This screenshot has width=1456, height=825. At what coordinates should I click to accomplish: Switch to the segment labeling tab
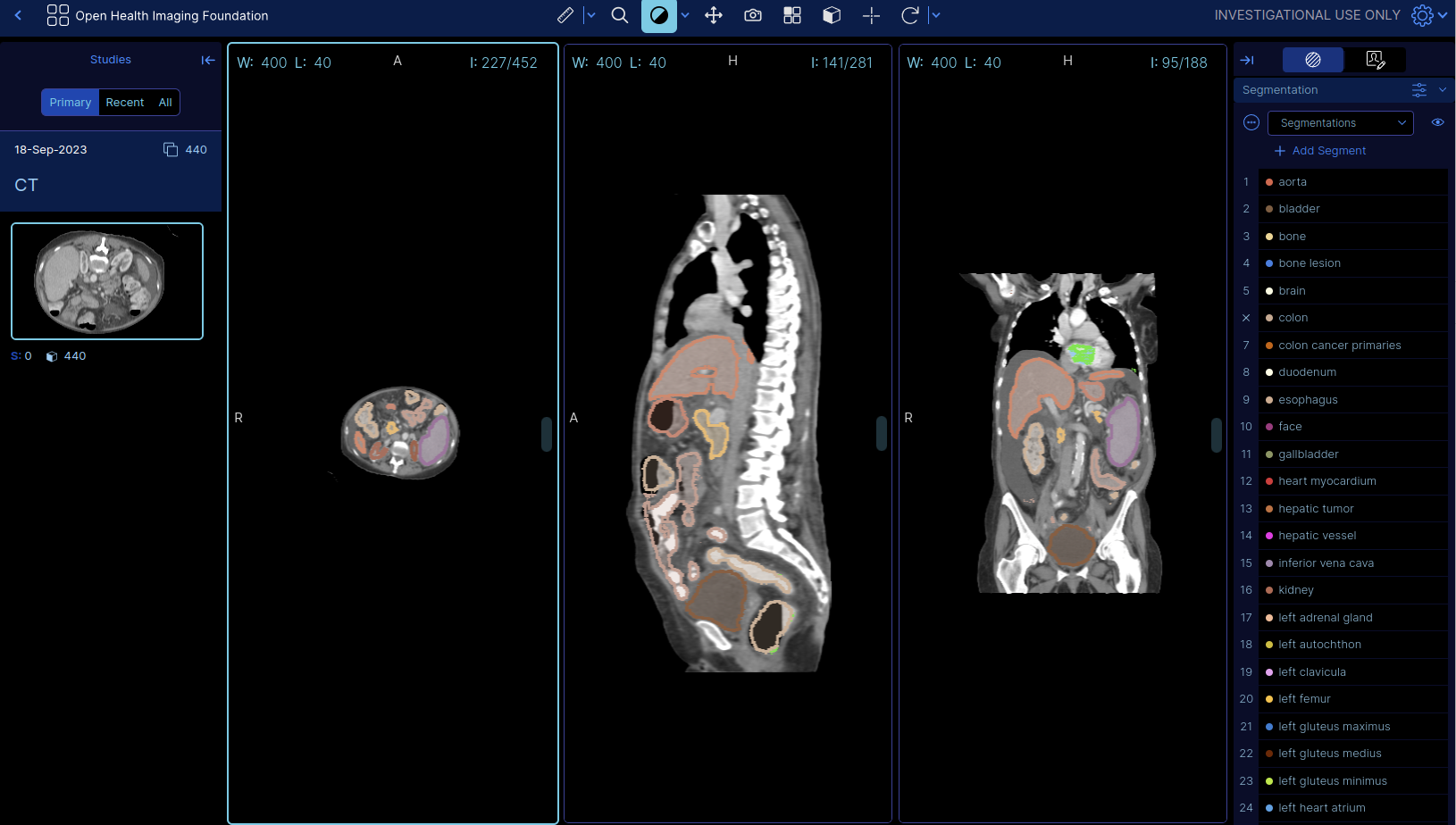(x=1375, y=60)
